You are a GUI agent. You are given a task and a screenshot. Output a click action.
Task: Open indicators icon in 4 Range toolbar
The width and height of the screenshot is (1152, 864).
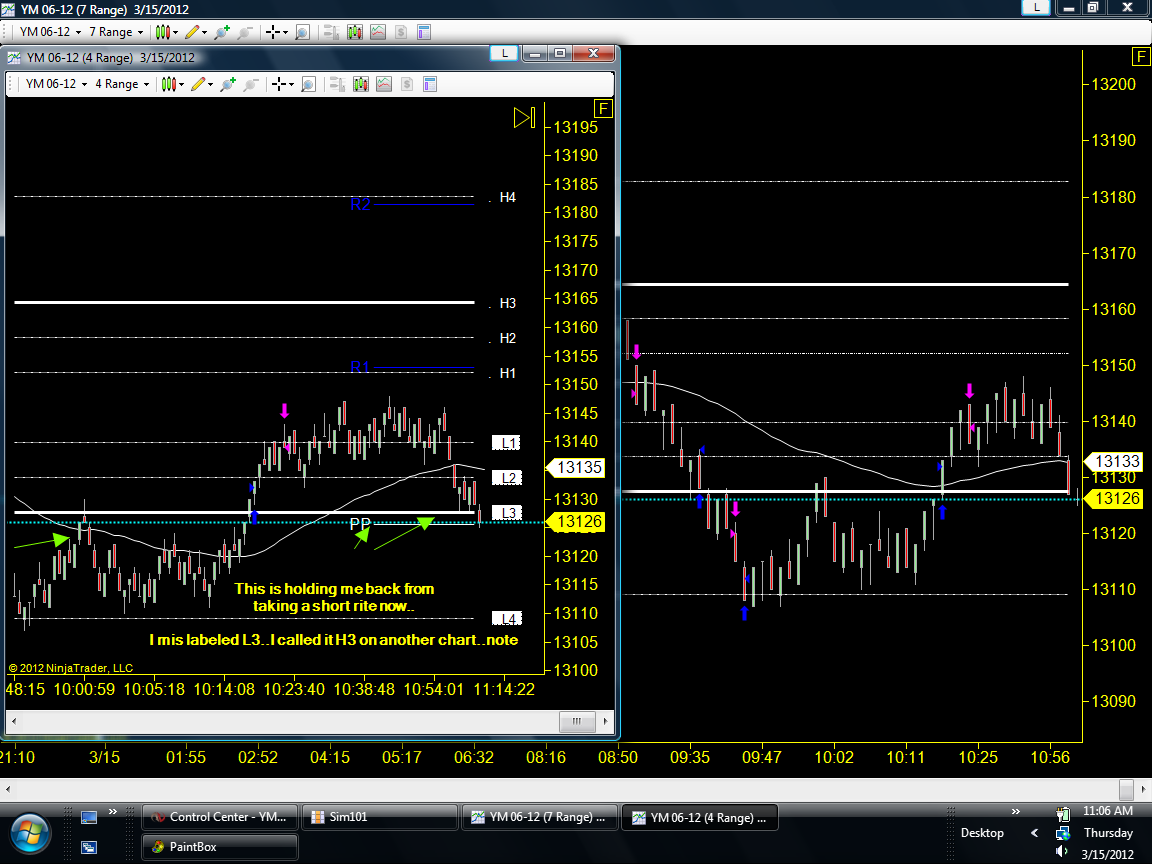(361, 84)
